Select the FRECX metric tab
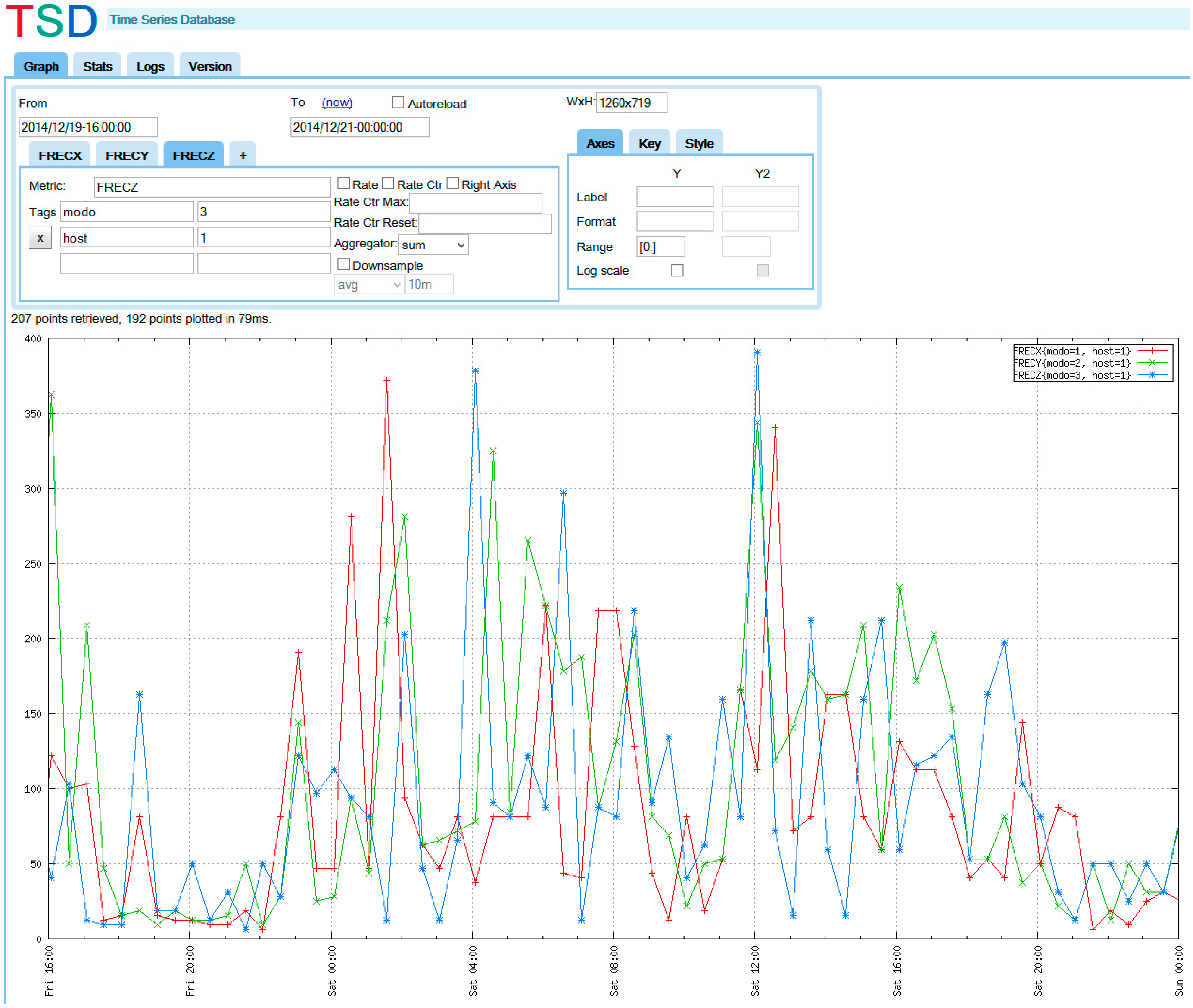The width and height of the screenshot is (1193, 1008). click(x=60, y=155)
